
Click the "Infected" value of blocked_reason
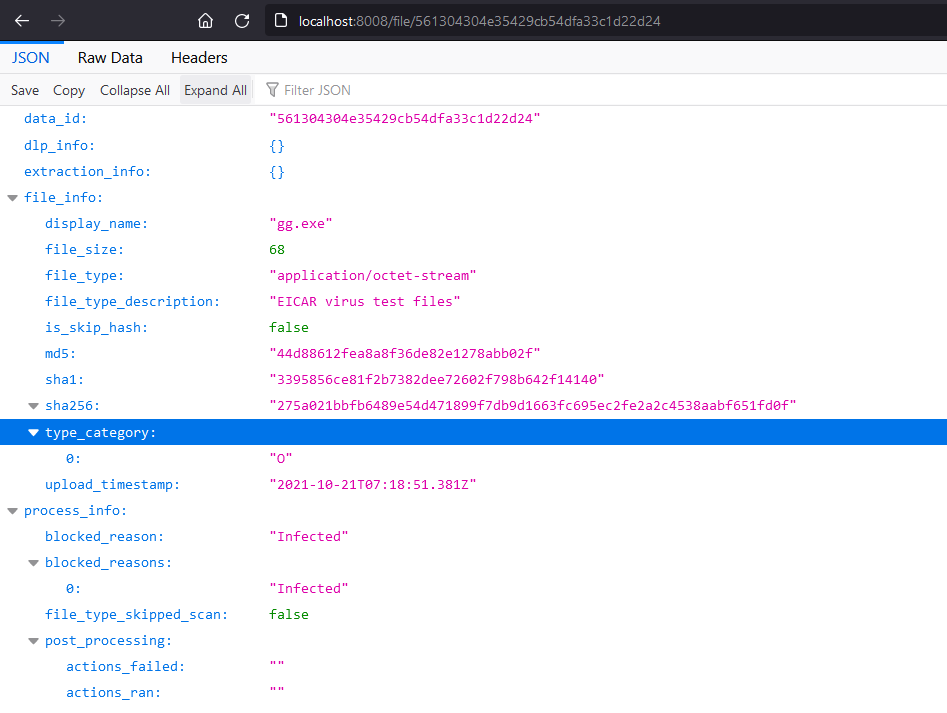(x=309, y=537)
